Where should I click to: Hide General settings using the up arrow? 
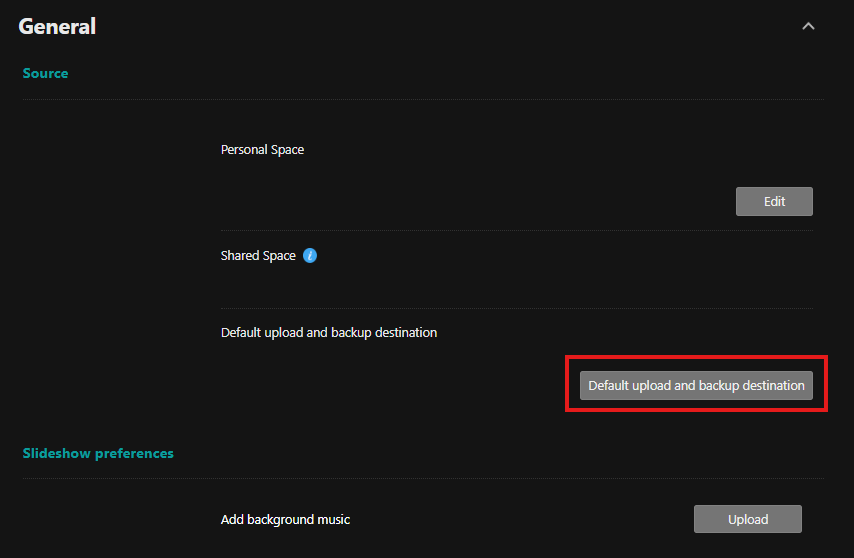click(808, 26)
